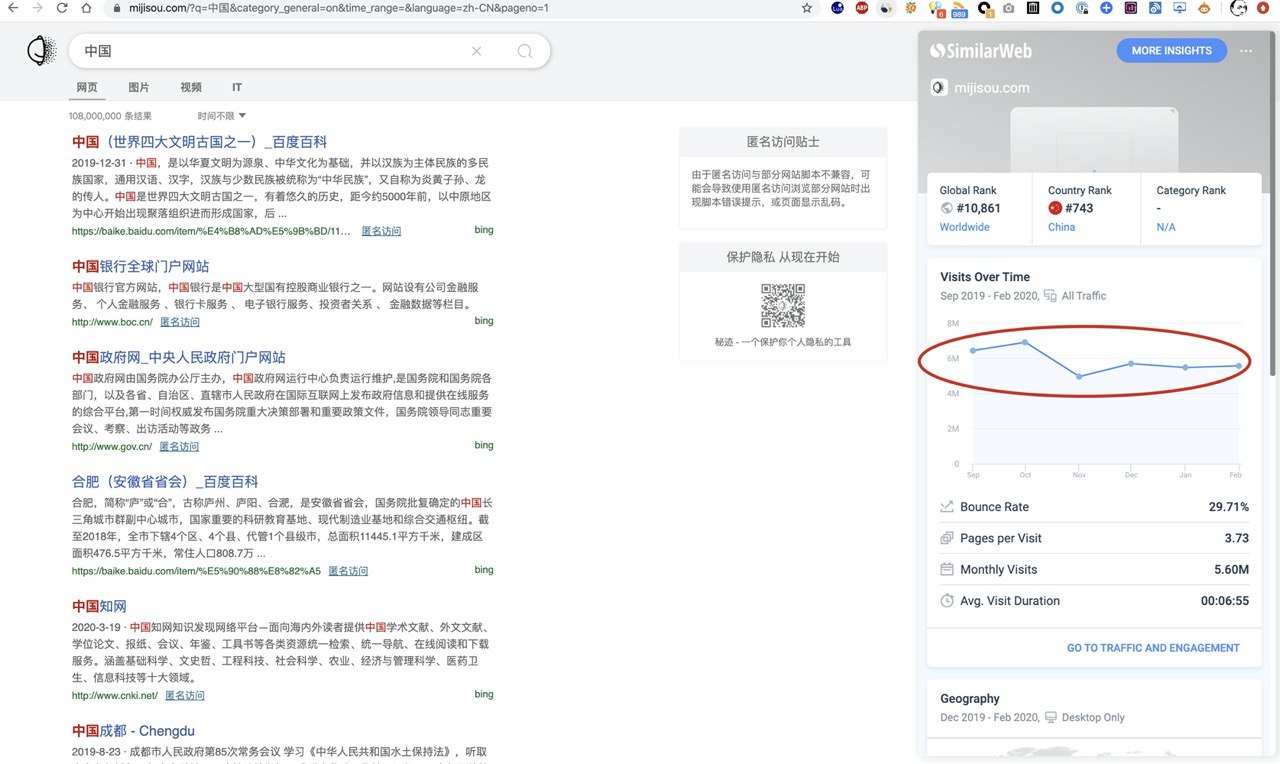Reload the page using the refresh icon
Screen dimensions: 1280x764
click(62, 8)
